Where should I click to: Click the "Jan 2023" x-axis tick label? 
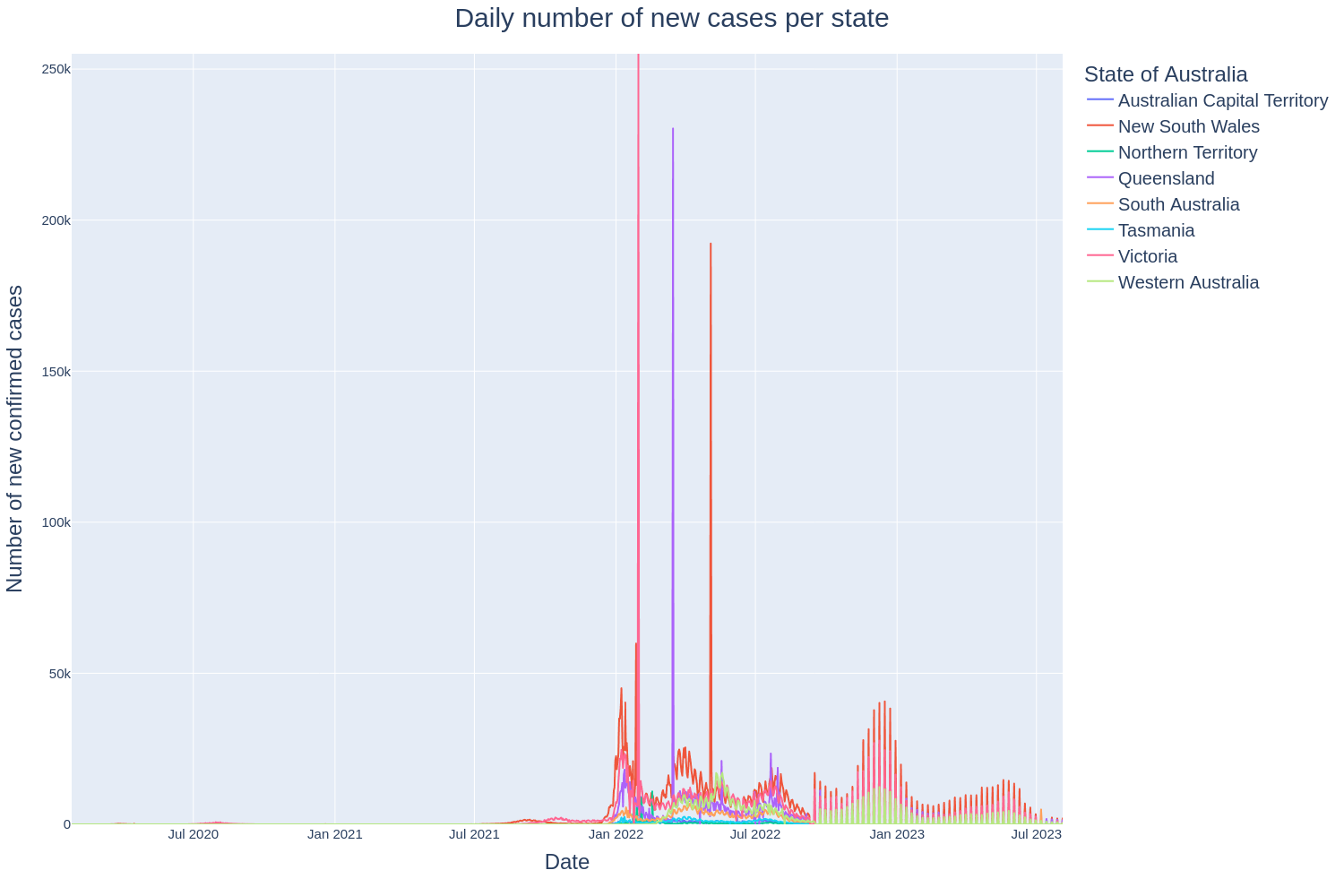click(897, 835)
